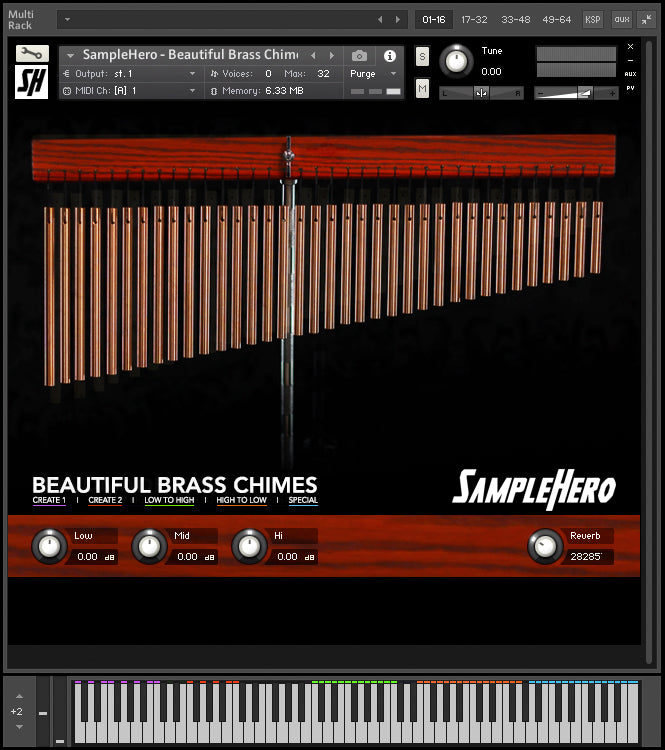Shift keyboard octave up with the up arrow
The width and height of the screenshot is (665, 750).
(x=19, y=696)
